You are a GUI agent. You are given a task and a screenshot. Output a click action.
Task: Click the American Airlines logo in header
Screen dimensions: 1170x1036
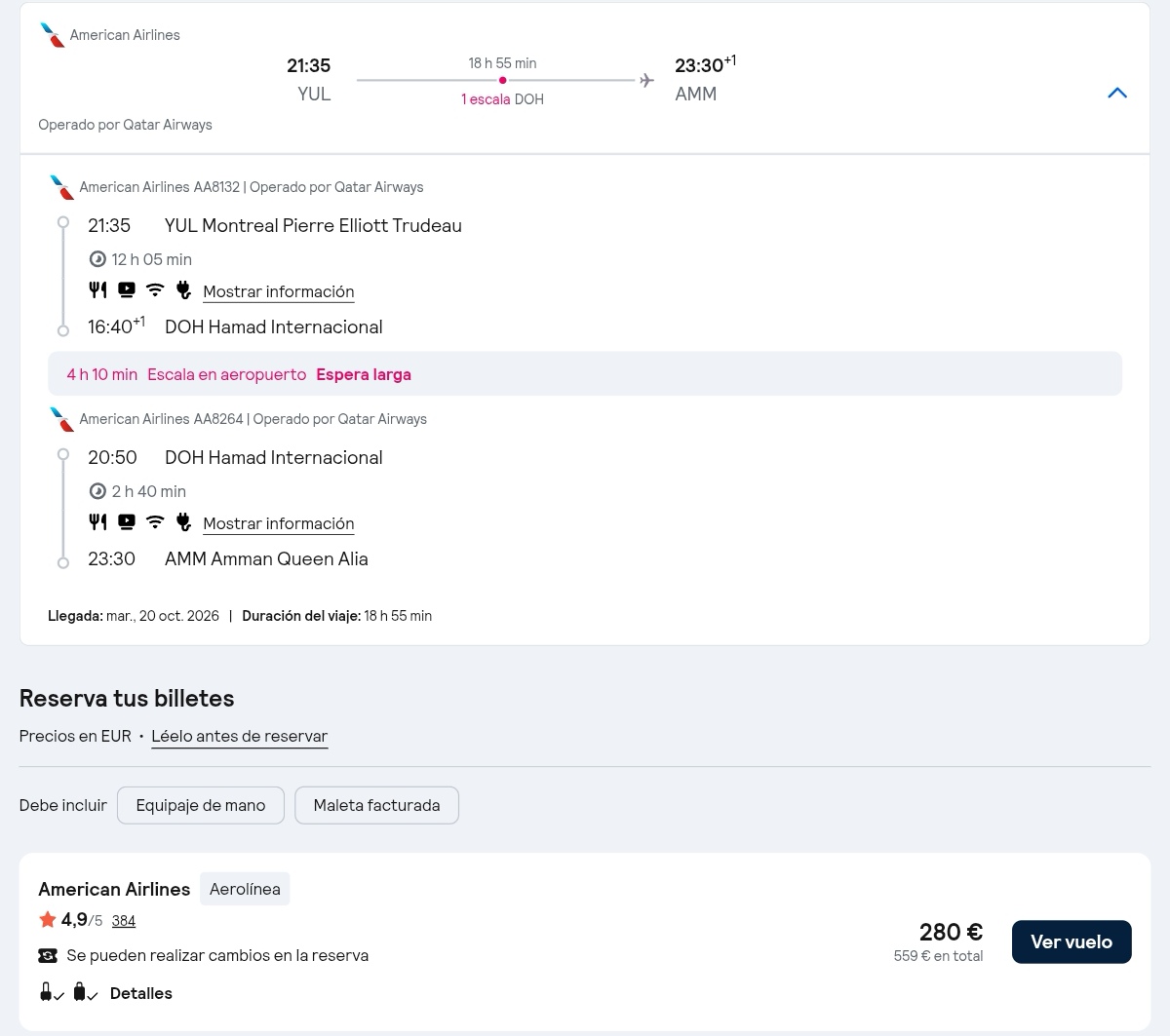pyautogui.click(x=53, y=35)
